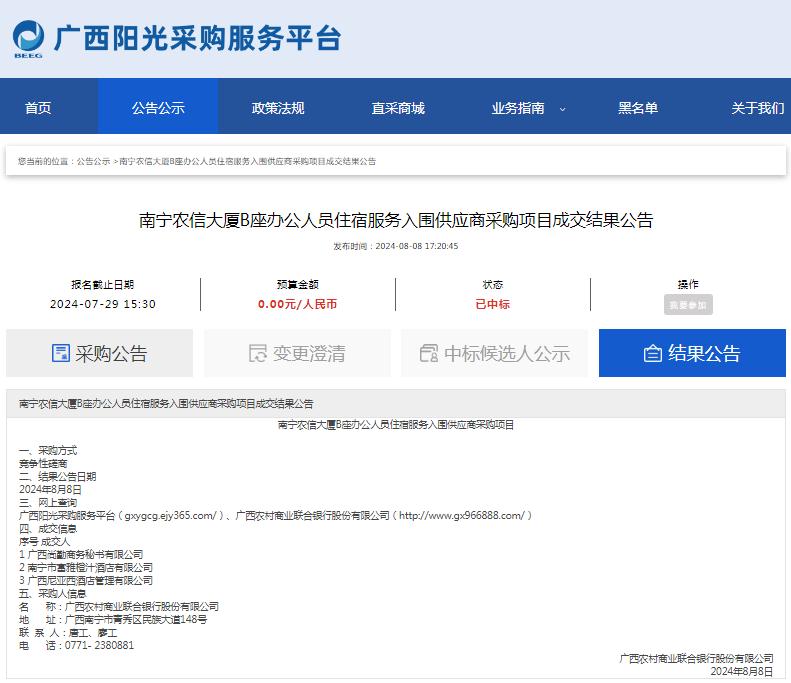Select the 结果公告 tab

(x=692, y=353)
